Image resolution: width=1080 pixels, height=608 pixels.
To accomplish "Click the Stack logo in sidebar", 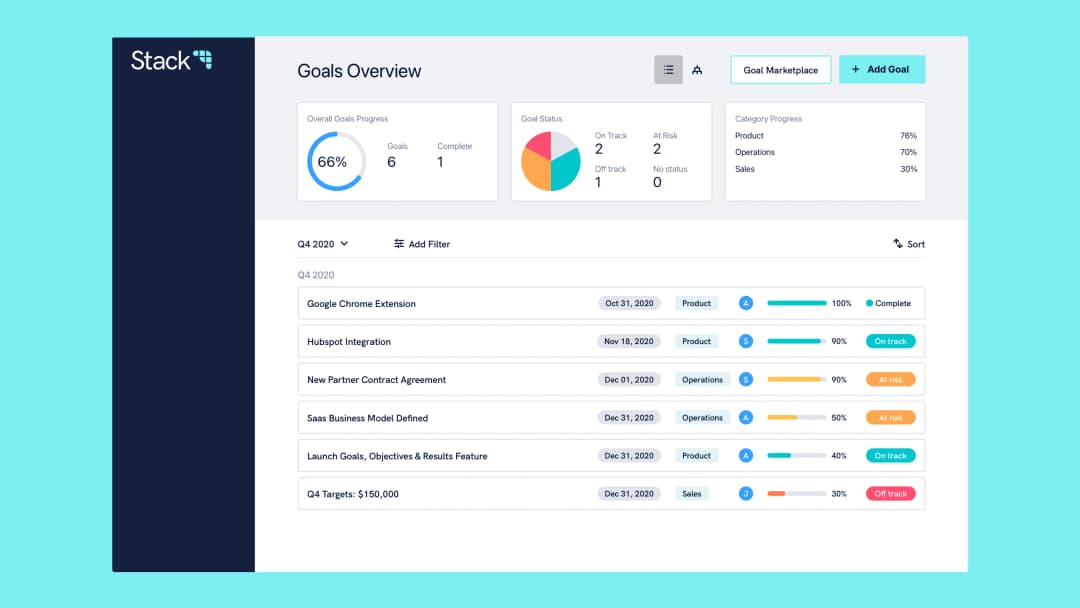I will pos(172,61).
